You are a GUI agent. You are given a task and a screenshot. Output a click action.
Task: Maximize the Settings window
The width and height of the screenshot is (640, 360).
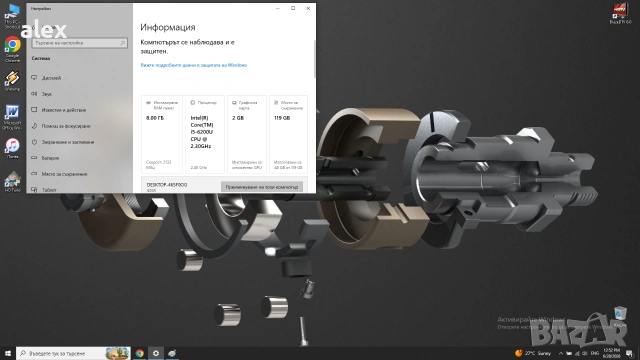pos(293,8)
